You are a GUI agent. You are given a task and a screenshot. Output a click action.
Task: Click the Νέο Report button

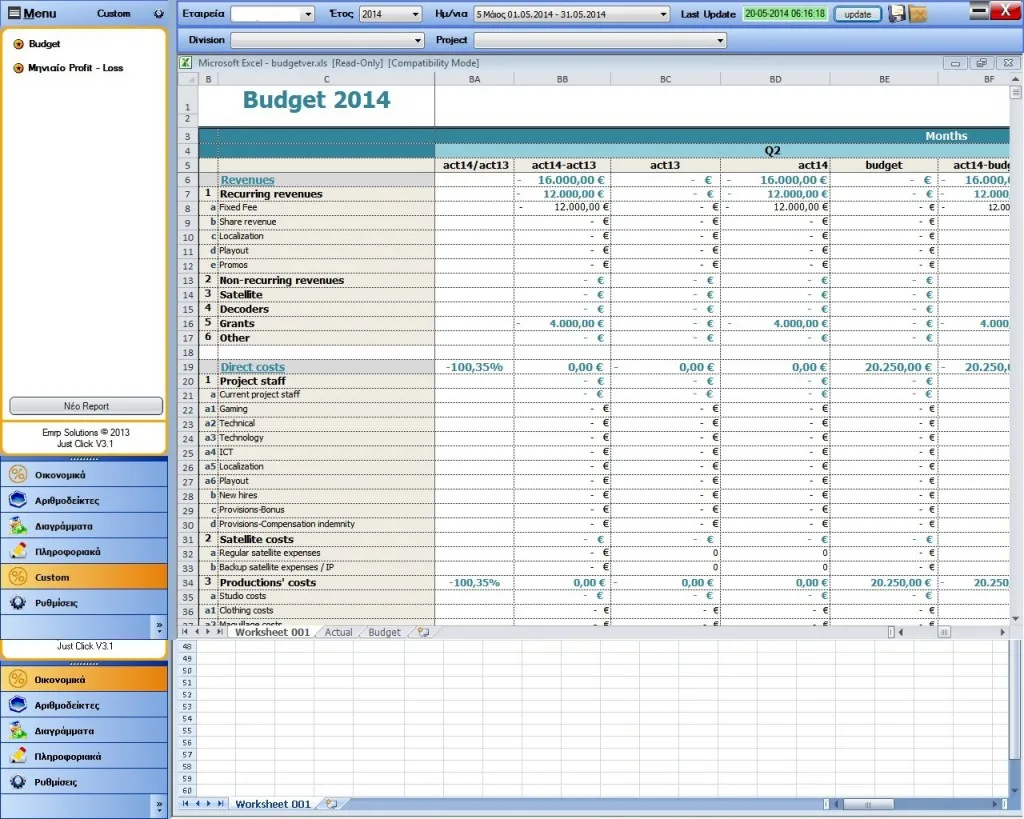[86, 406]
